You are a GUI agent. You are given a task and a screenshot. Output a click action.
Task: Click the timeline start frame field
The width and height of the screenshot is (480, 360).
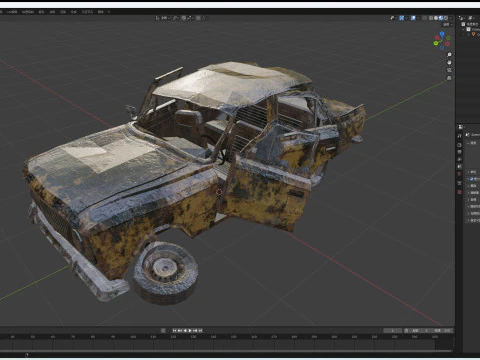tap(419, 330)
